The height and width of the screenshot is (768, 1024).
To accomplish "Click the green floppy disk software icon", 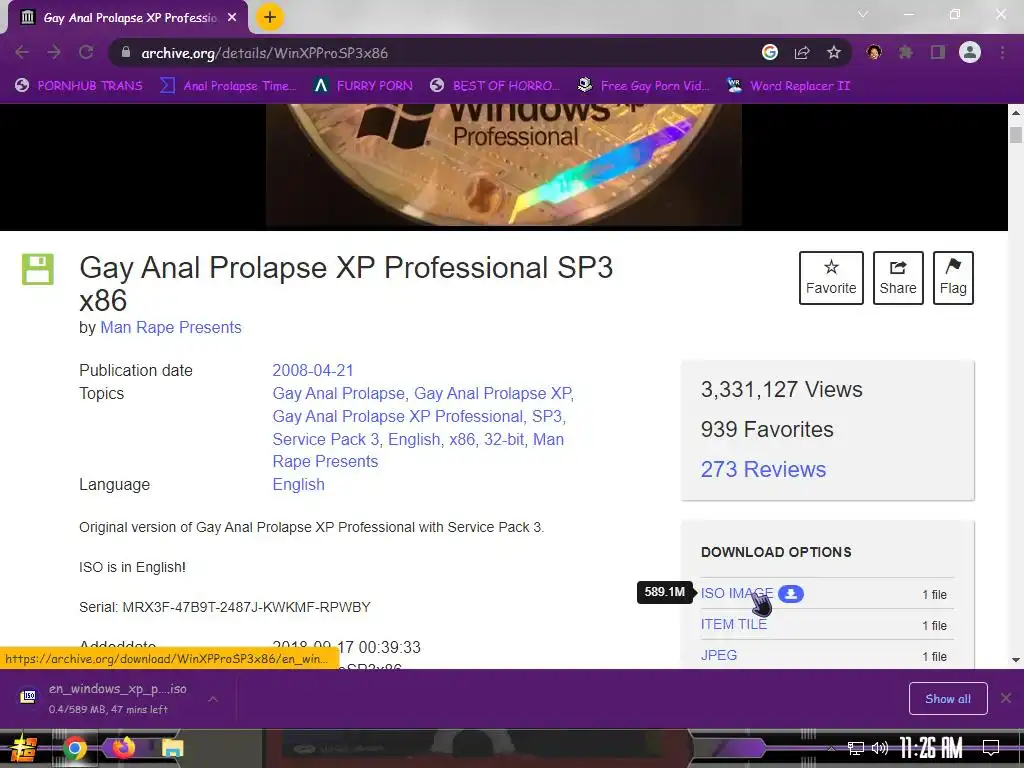I will click(x=38, y=269).
